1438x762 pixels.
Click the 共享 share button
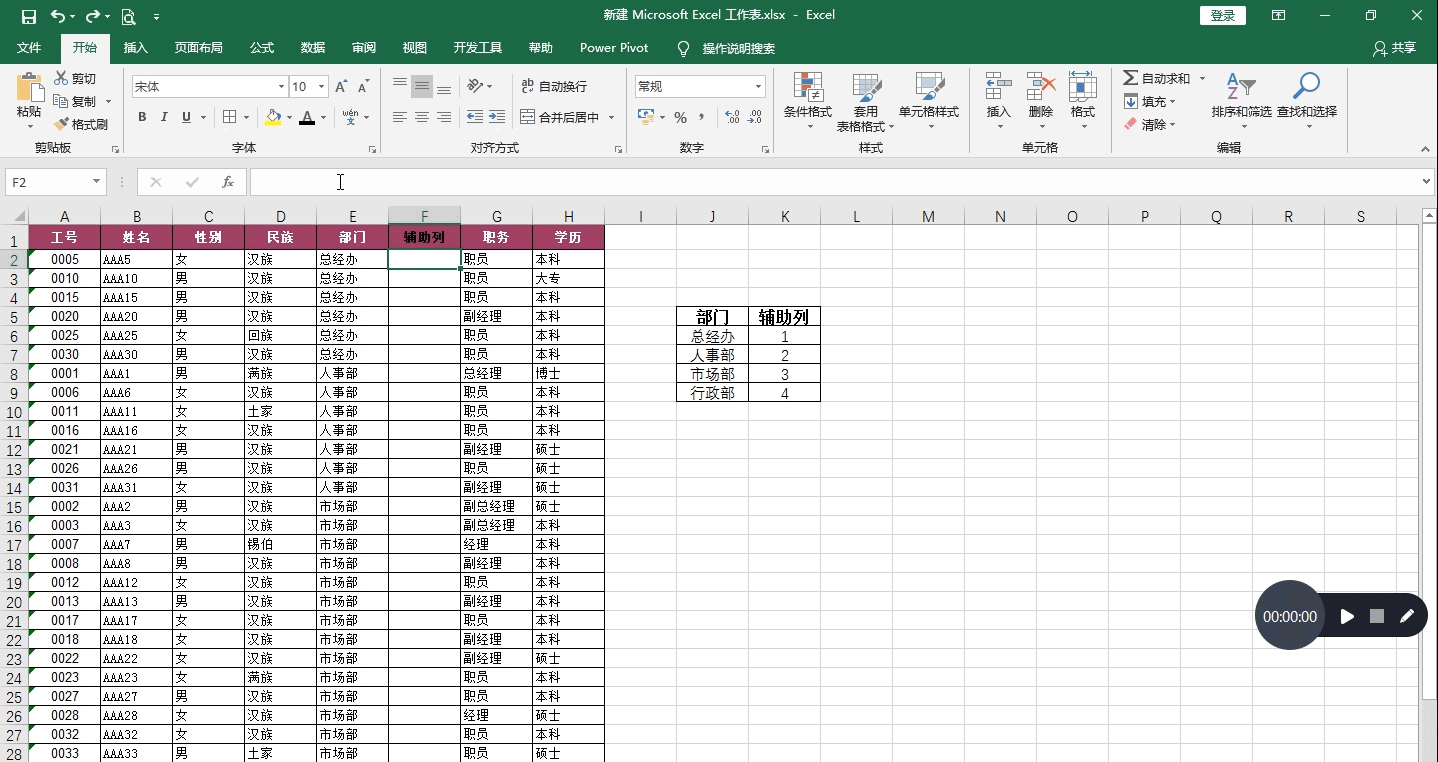pyautogui.click(x=1395, y=48)
